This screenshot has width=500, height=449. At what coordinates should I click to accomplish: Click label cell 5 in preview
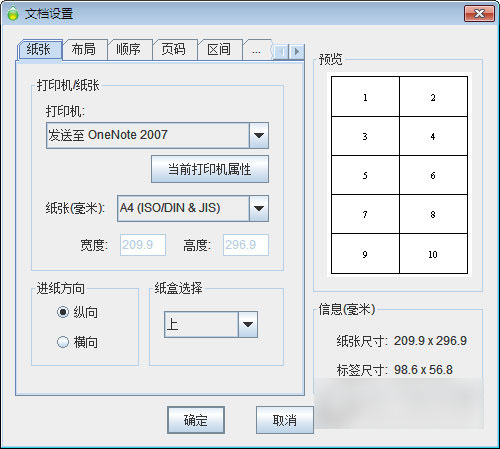[365, 175]
